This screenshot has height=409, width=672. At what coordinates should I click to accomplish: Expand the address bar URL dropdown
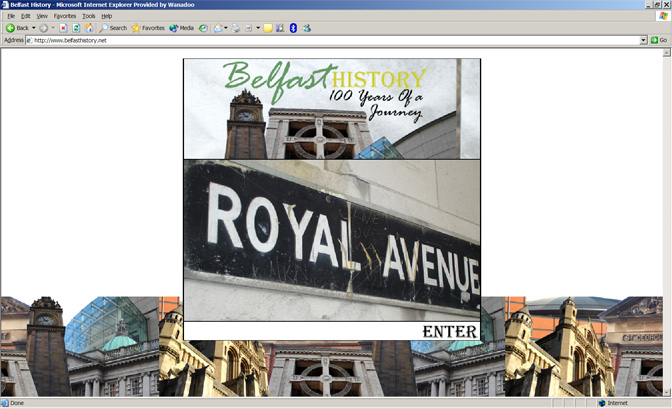pyautogui.click(x=643, y=40)
